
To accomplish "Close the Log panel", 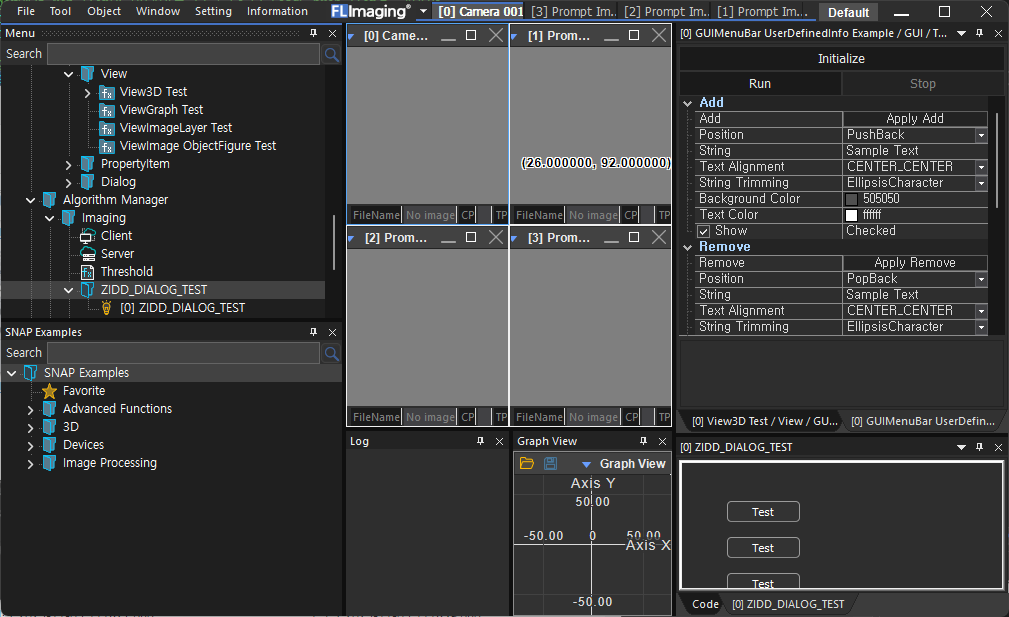I will 499,441.
